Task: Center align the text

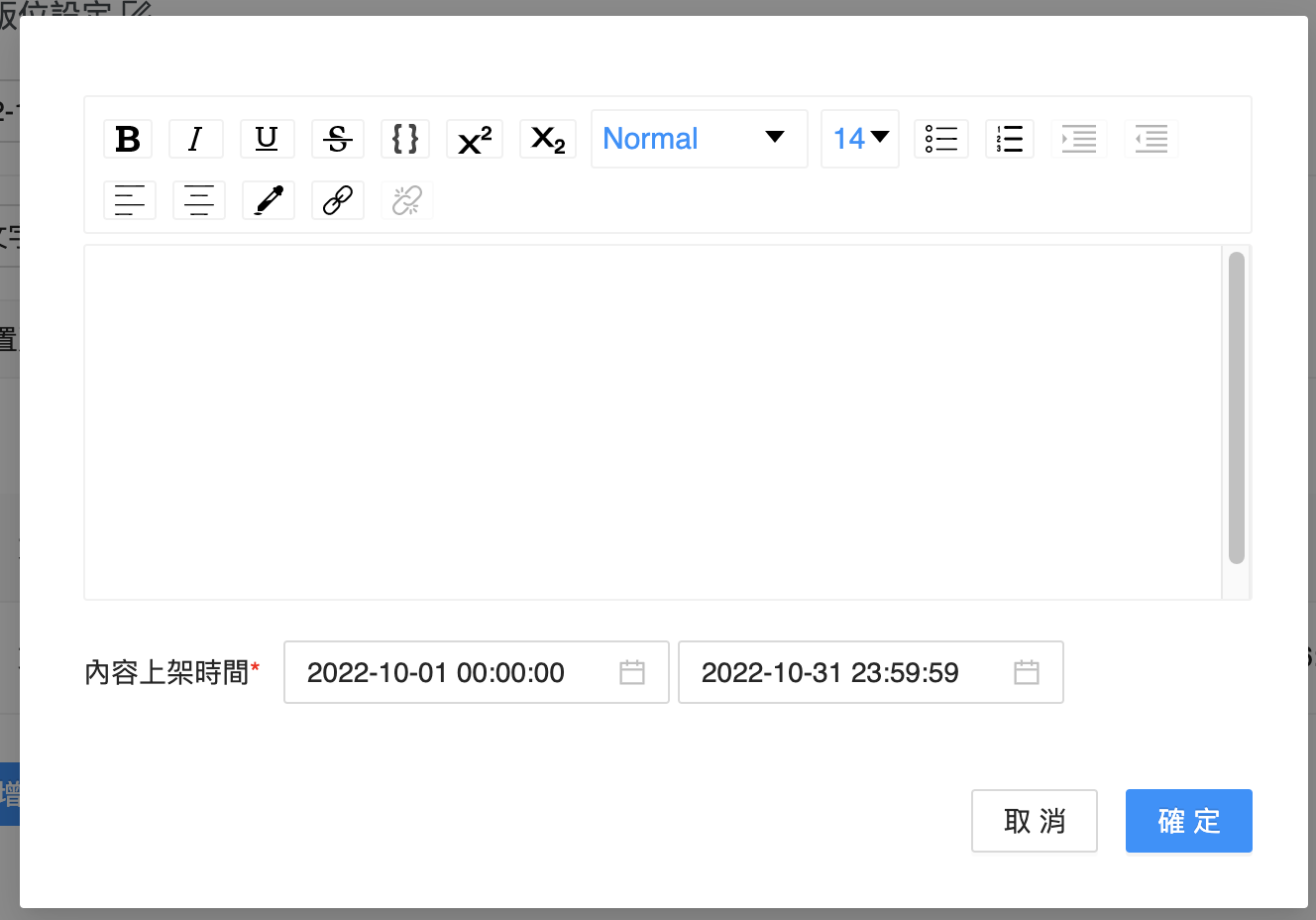Action: (x=199, y=200)
